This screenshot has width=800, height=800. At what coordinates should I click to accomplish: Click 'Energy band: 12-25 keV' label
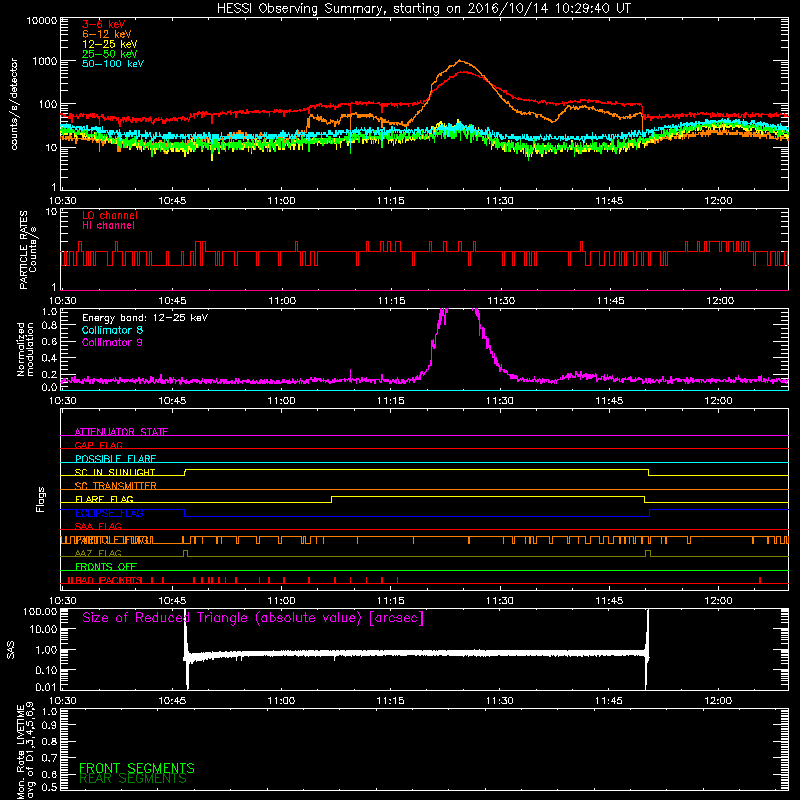[145, 318]
